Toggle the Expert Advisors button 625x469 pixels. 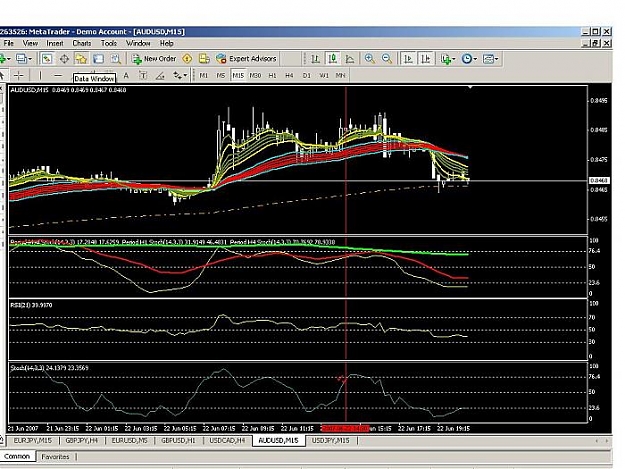click(x=246, y=59)
